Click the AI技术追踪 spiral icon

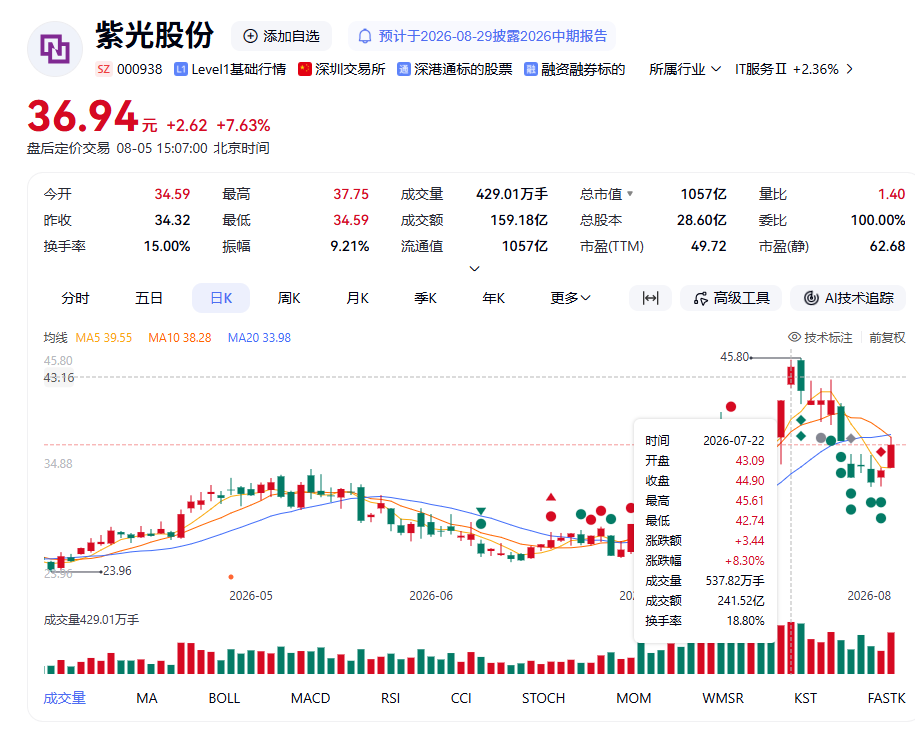(x=811, y=298)
